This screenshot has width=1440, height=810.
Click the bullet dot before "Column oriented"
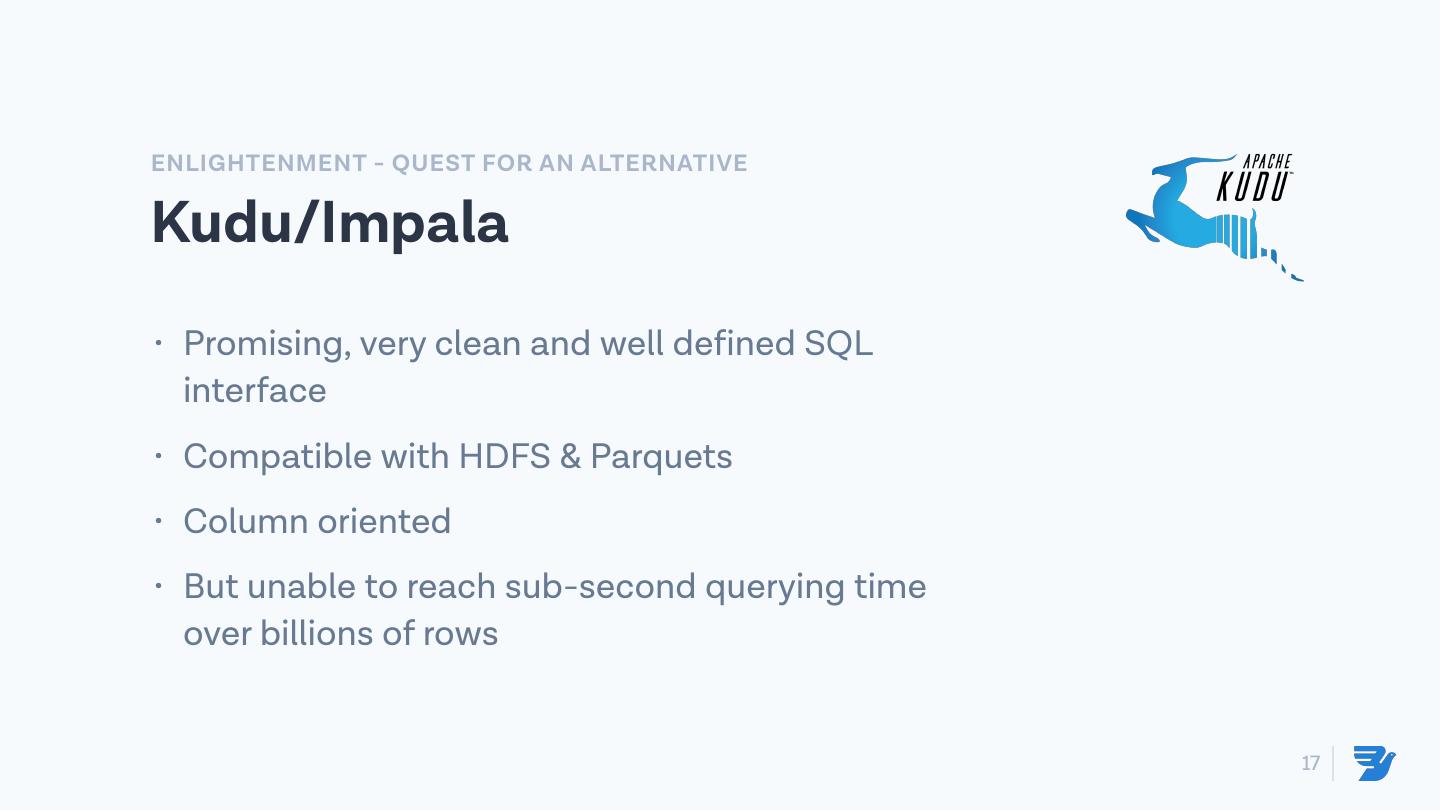[x=158, y=522]
